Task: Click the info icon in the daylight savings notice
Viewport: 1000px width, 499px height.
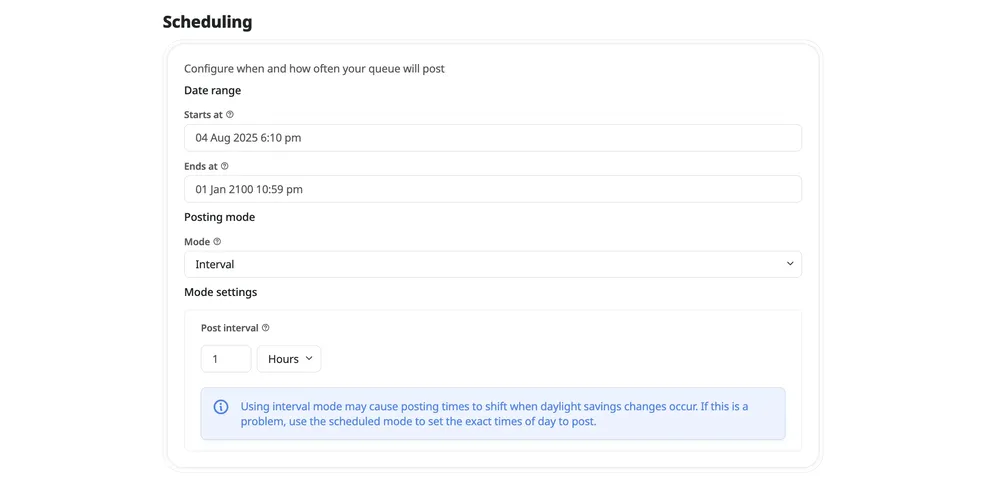Action: [221, 407]
